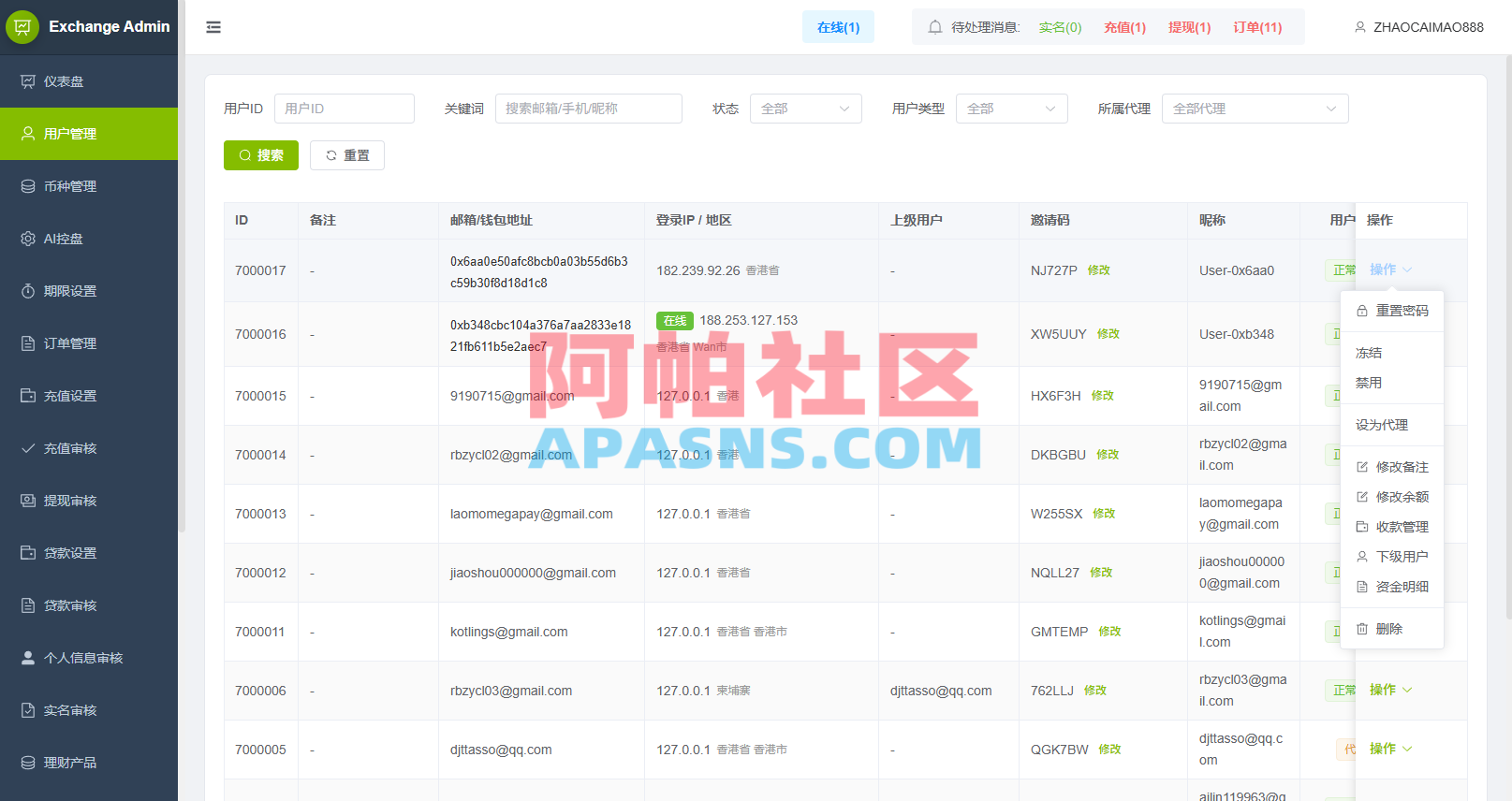Click the 充值审核 checkmark icon
Image resolution: width=1512 pixels, height=801 pixels.
point(28,448)
